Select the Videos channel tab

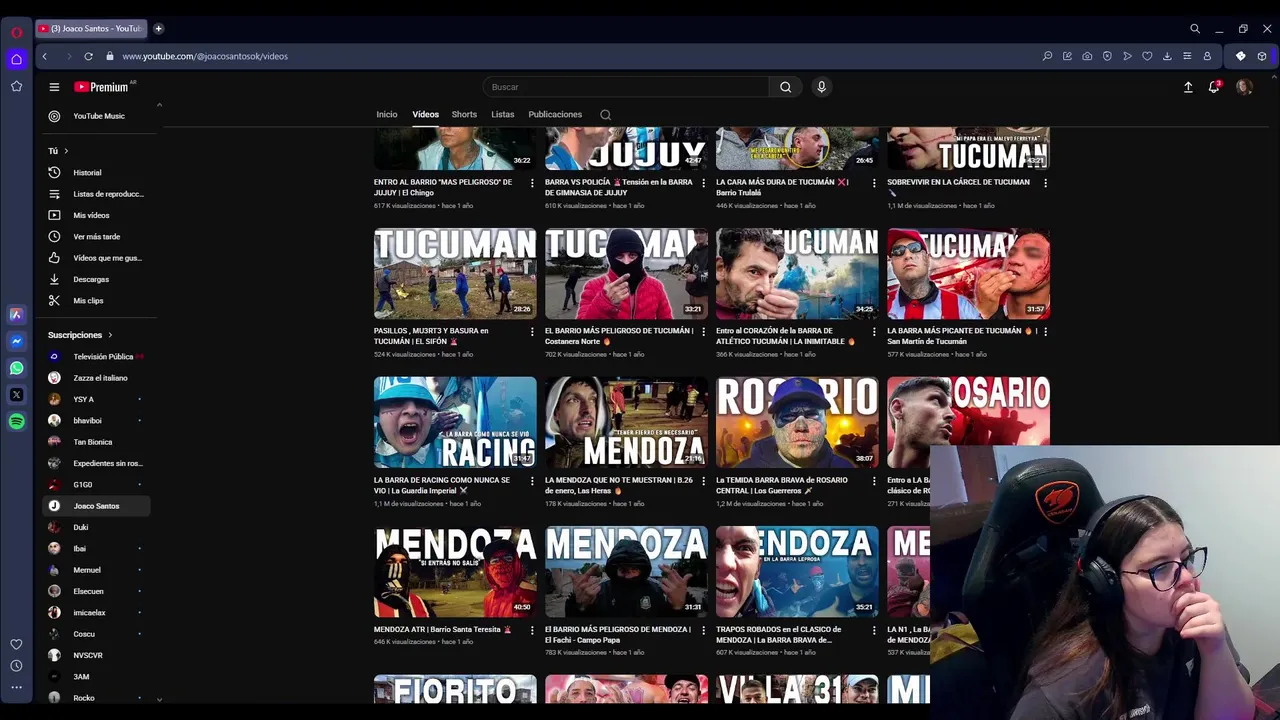click(425, 114)
